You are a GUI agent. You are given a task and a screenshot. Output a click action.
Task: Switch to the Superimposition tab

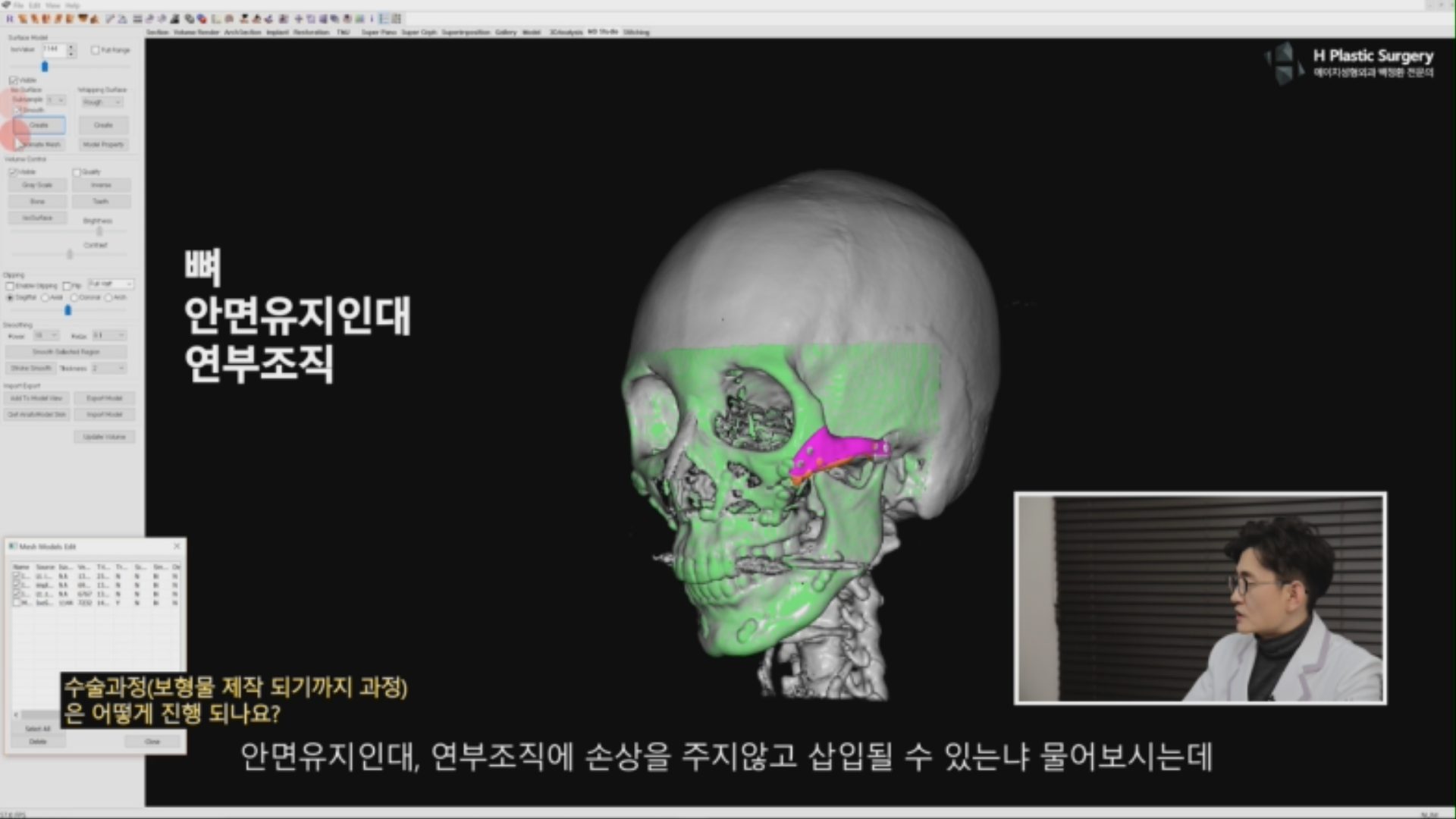click(466, 33)
